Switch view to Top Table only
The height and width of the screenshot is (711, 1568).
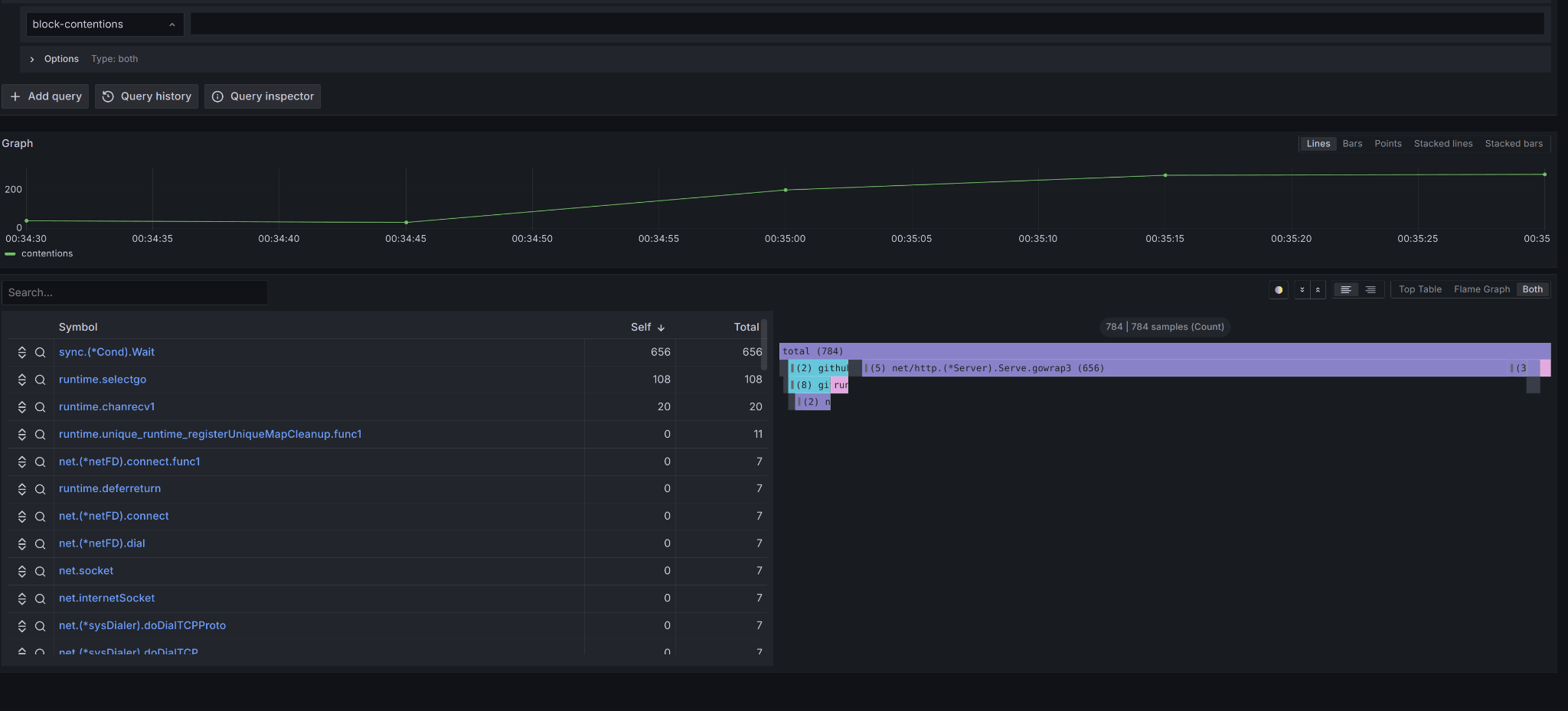(x=1419, y=289)
